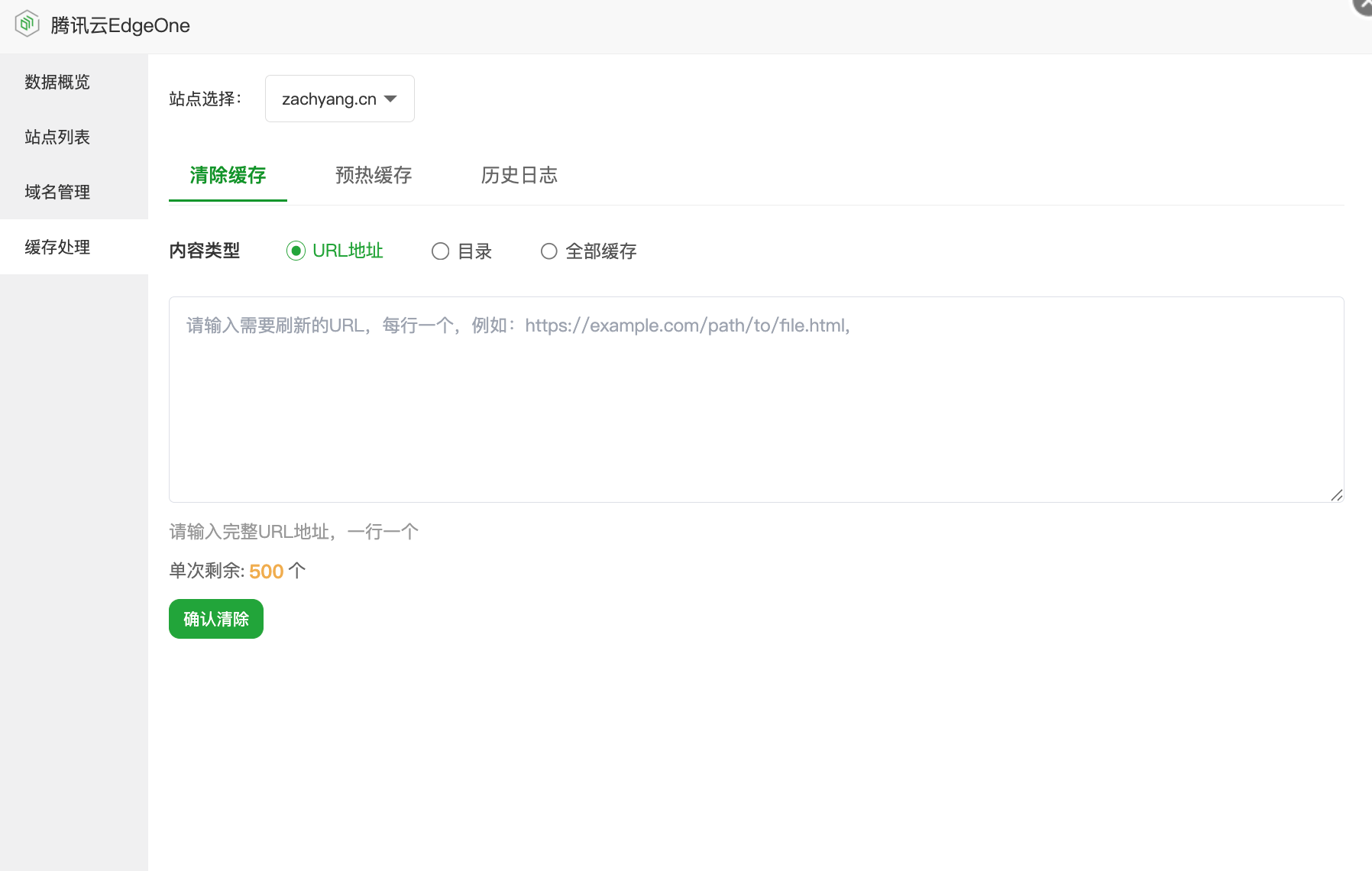Click the 内容类型 label
Image resolution: width=1372 pixels, height=871 pixels.
point(204,251)
